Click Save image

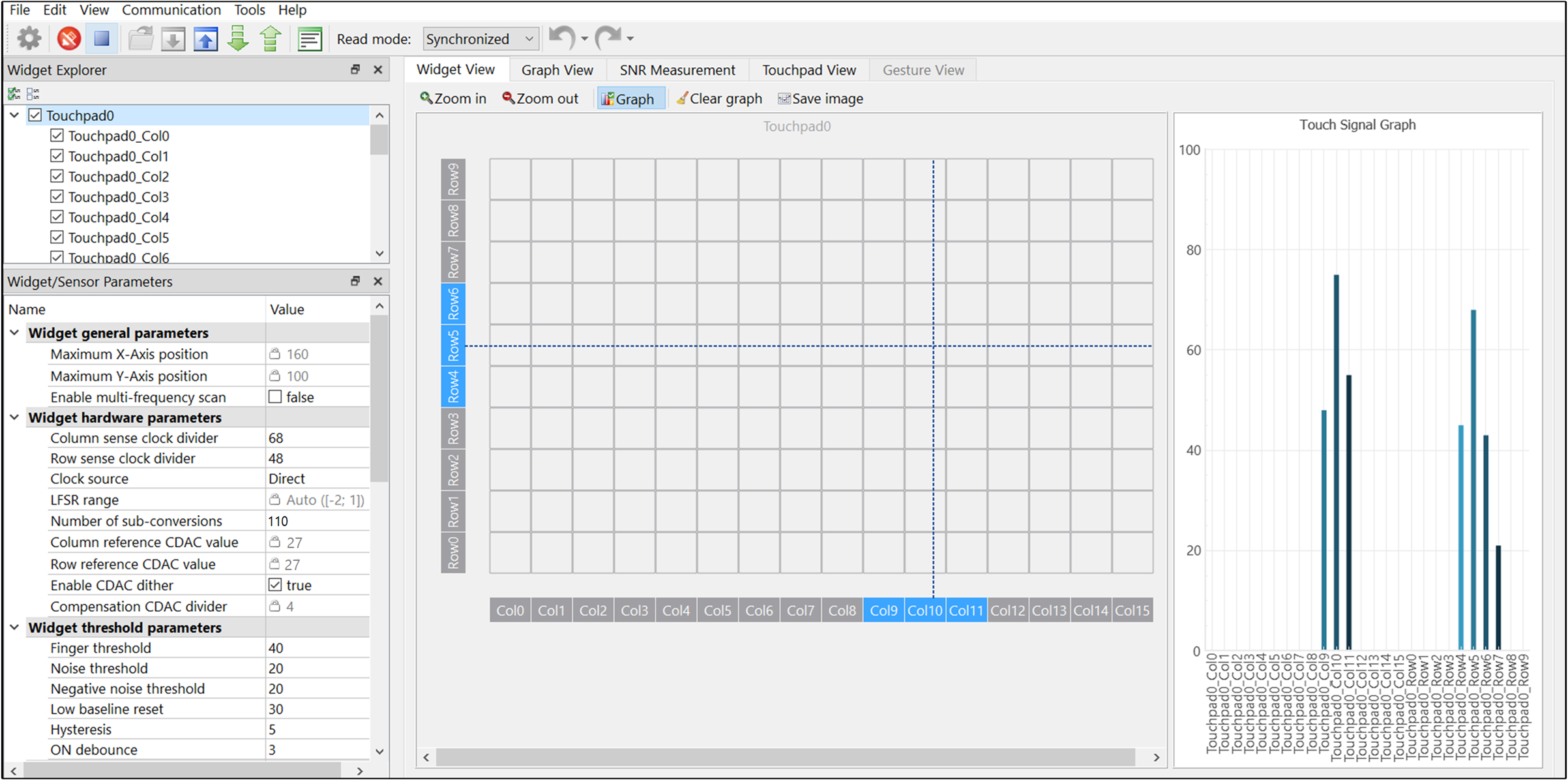(x=821, y=98)
